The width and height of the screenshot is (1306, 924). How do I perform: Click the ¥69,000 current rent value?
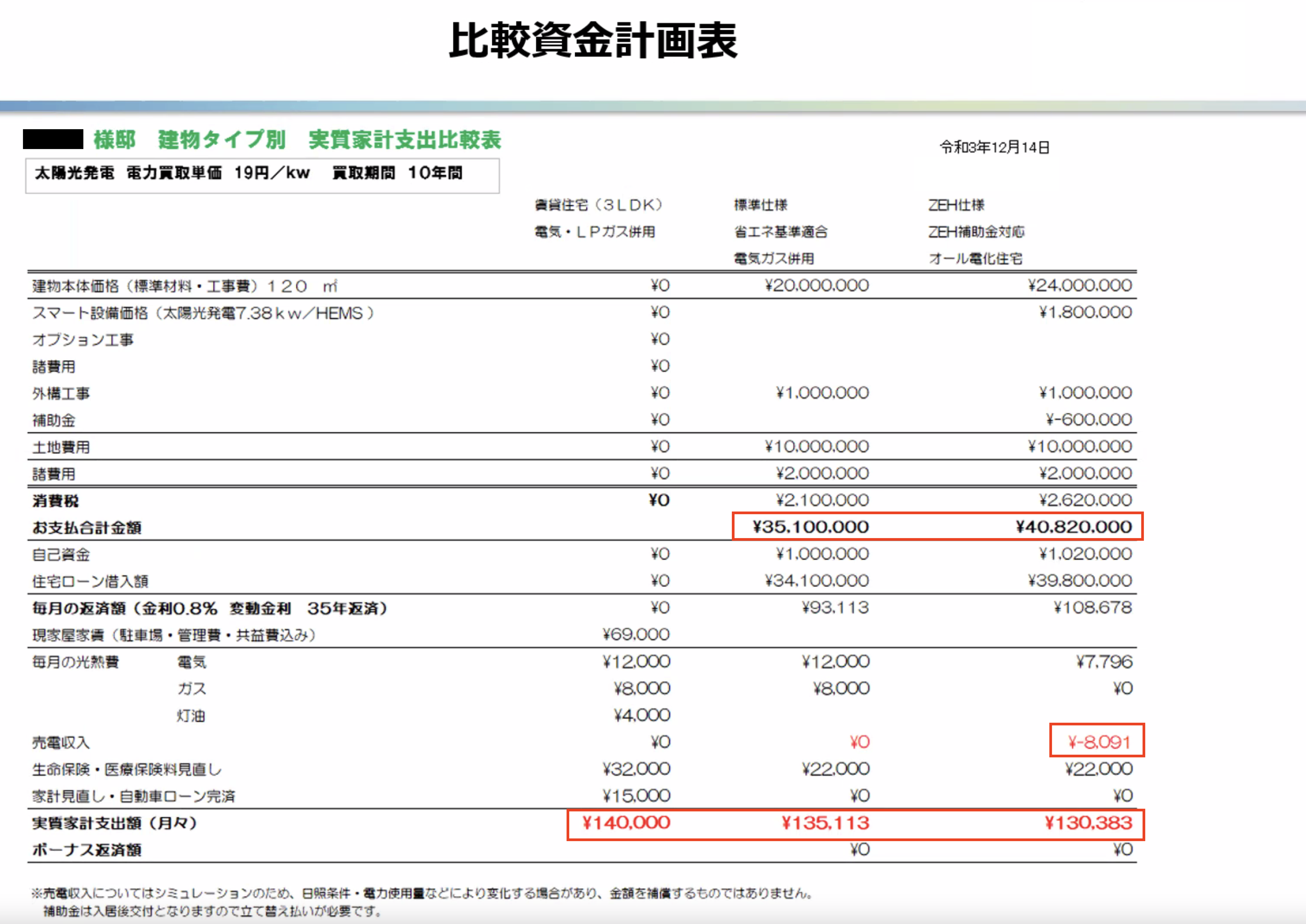tap(635, 634)
